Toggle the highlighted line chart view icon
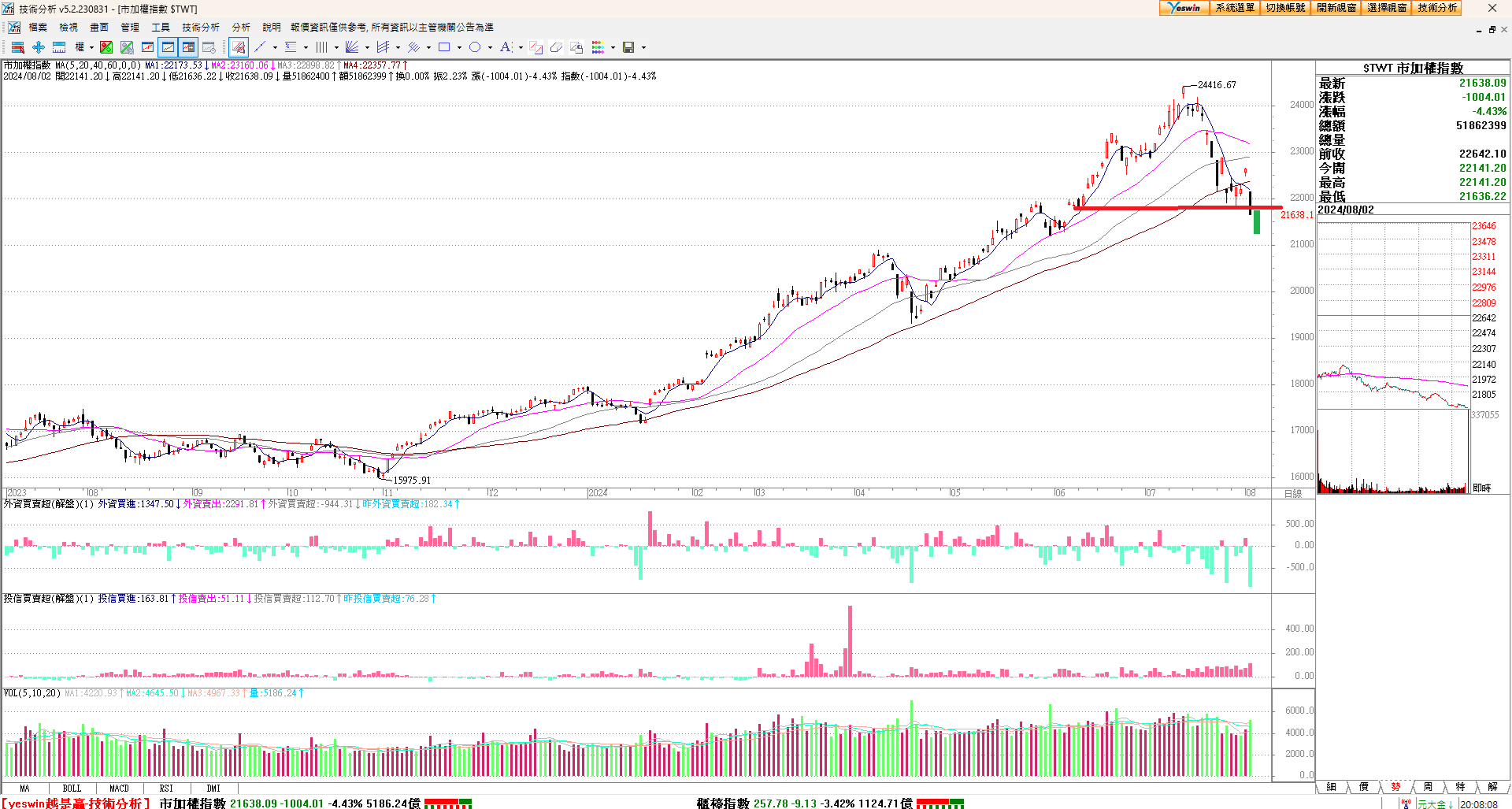The height and width of the screenshot is (809, 1512). 168,47
